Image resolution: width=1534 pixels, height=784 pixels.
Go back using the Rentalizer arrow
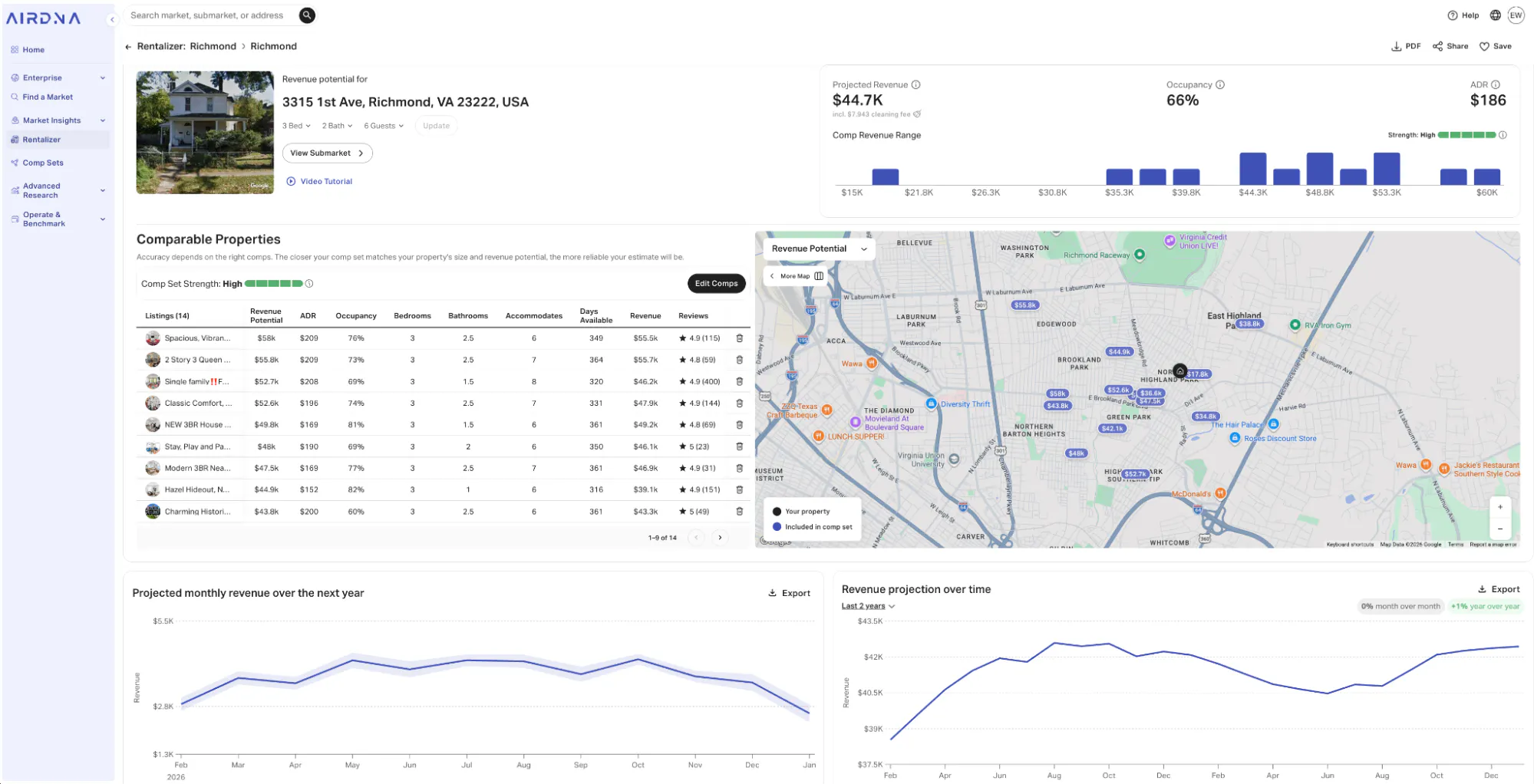[x=128, y=47]
